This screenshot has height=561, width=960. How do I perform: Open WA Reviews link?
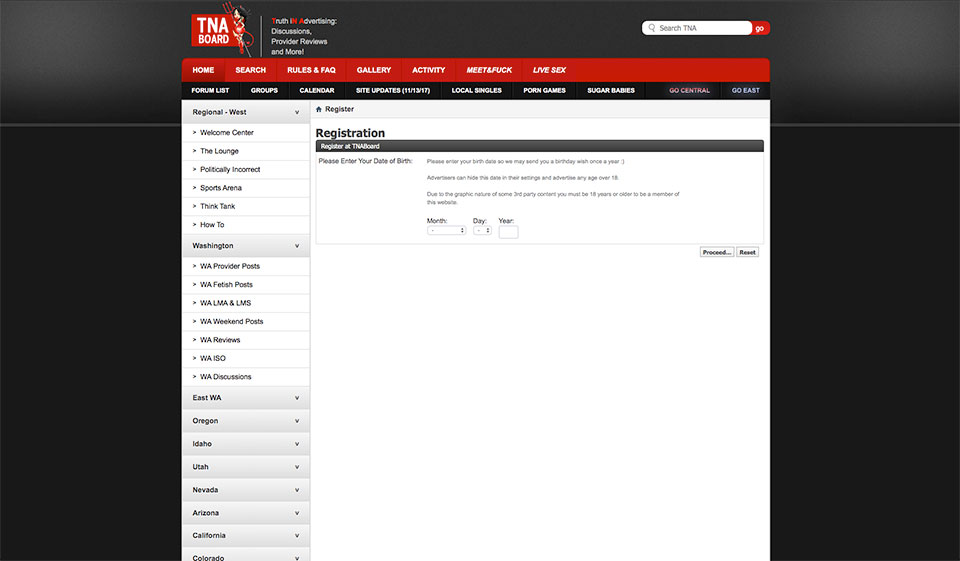[x=220, y=340]
